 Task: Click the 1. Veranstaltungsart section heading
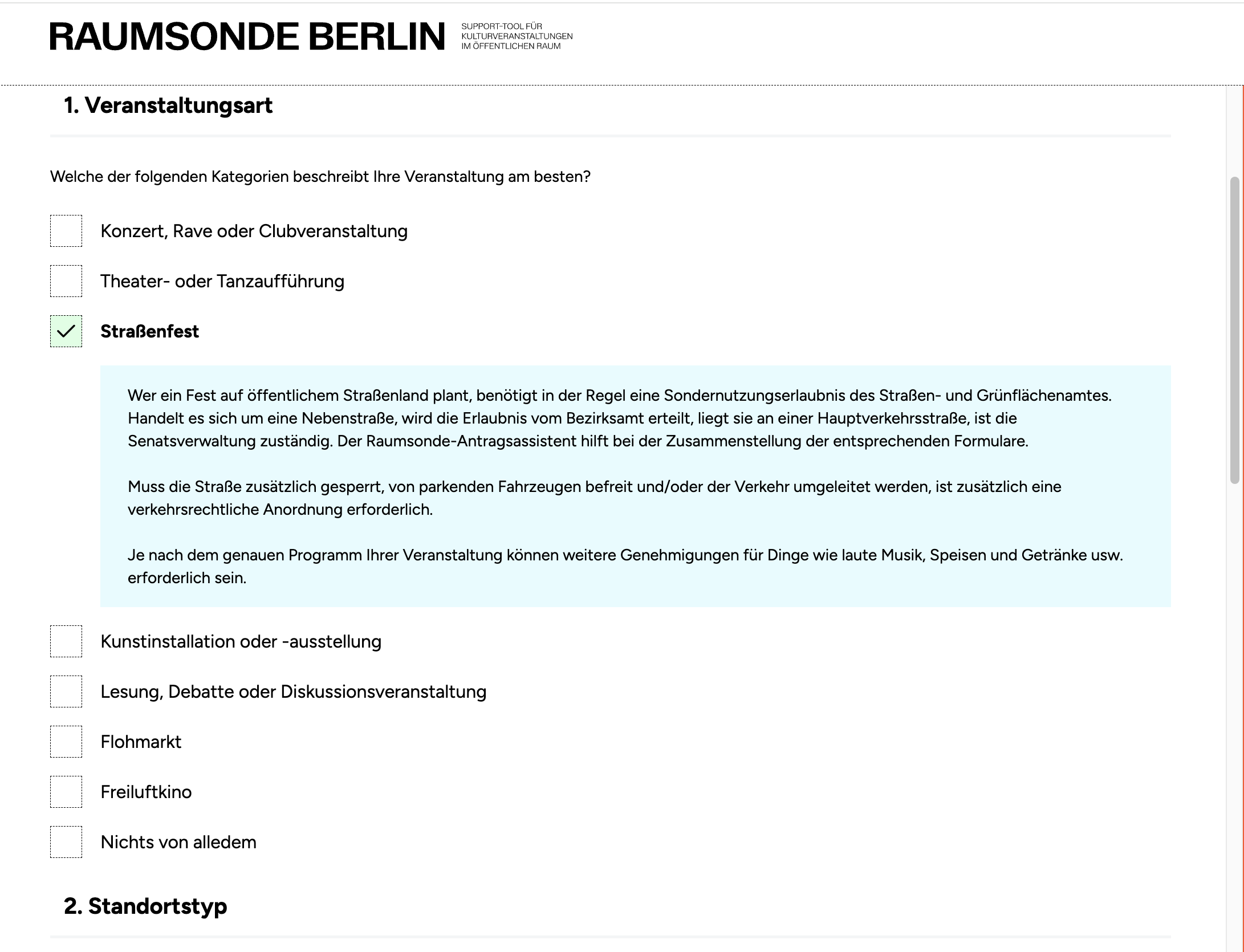tap(168, 105)
